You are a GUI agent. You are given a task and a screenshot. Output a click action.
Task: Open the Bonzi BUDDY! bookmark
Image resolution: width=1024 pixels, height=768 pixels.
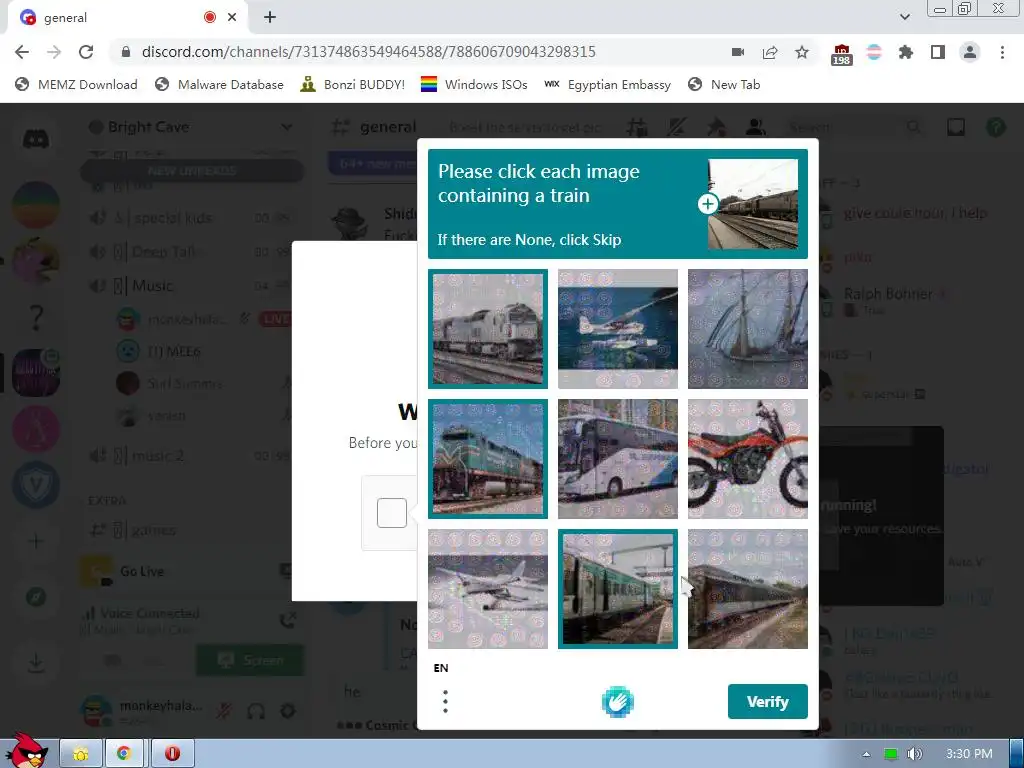(353, 84)
